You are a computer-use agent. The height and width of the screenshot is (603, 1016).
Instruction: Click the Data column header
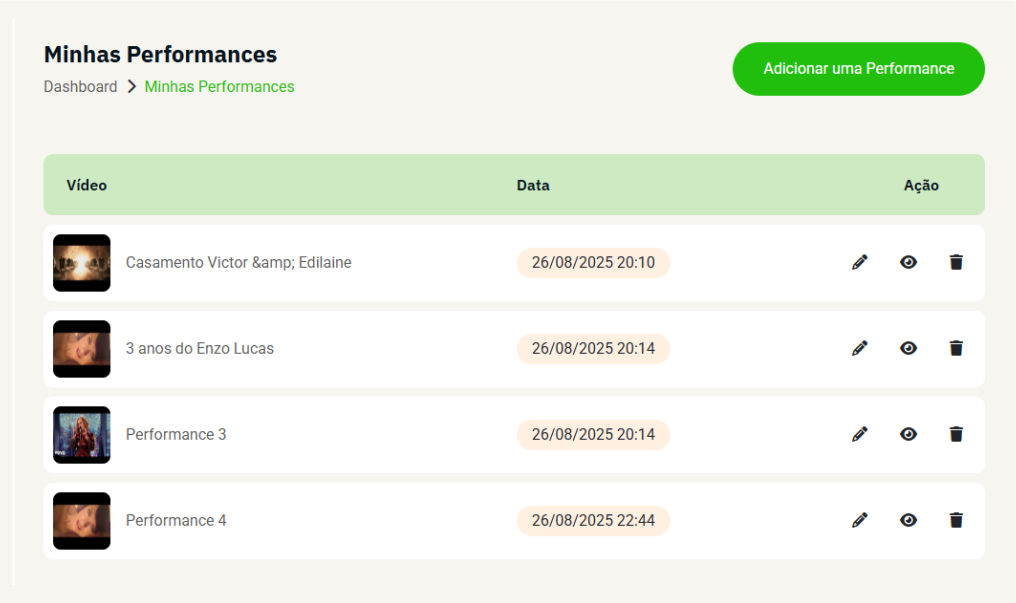tap(533, 185)
